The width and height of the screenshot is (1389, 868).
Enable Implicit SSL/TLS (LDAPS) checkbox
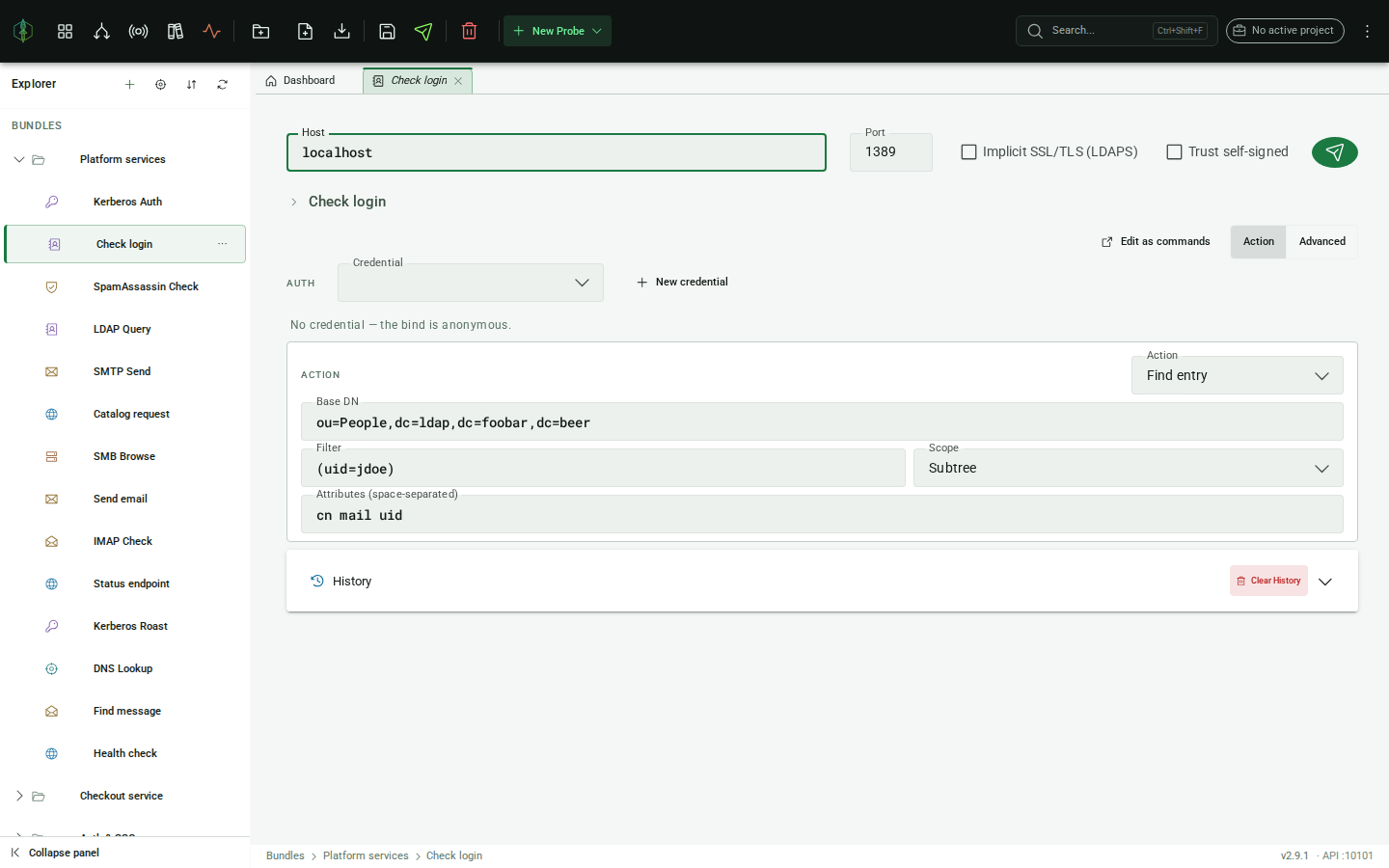(969, 152)
